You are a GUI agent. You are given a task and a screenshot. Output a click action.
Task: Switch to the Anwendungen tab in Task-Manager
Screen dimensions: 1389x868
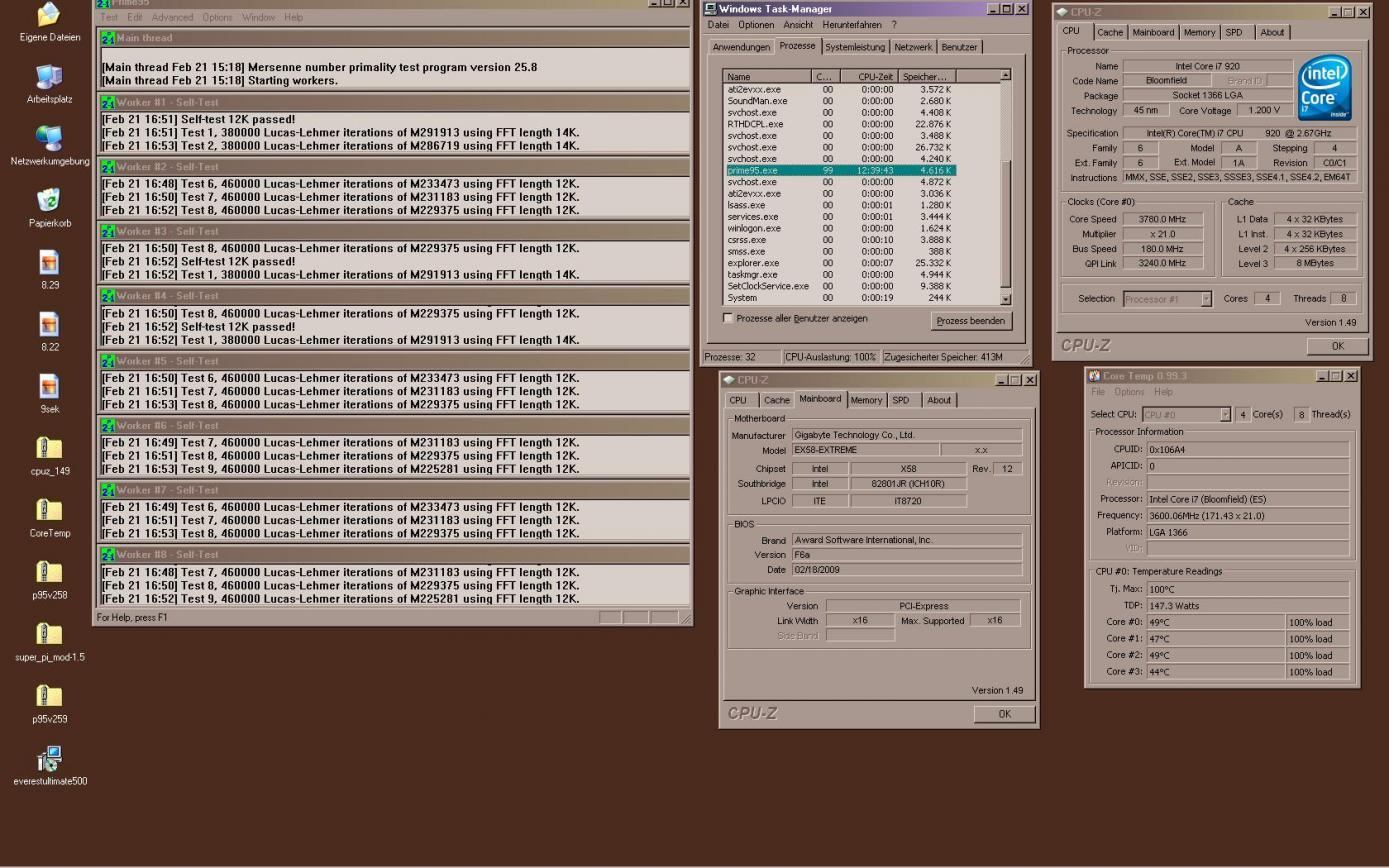click(x=741, y=47)
